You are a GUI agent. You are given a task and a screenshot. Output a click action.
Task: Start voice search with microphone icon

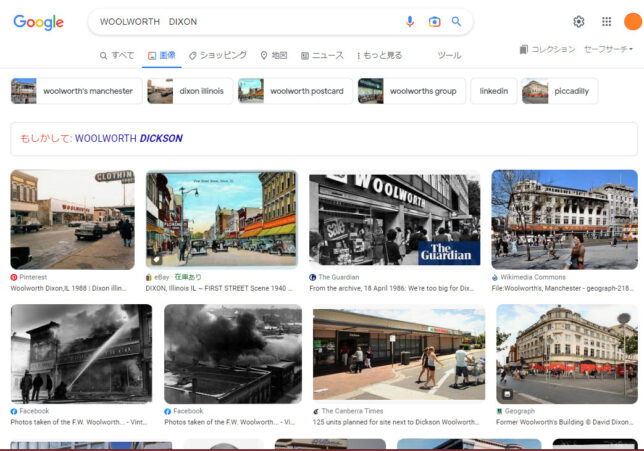tap(409, 21)
